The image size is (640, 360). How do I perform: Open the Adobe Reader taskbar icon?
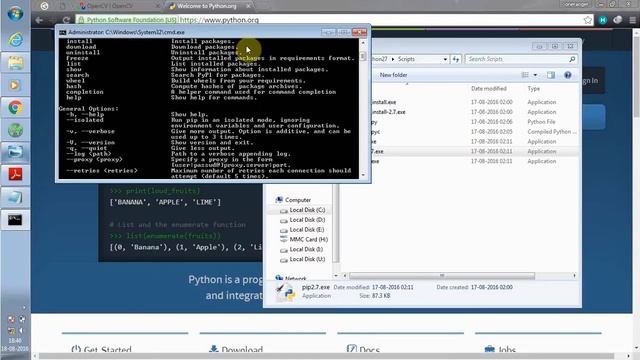pyautogui.click(x=15, y=174)
